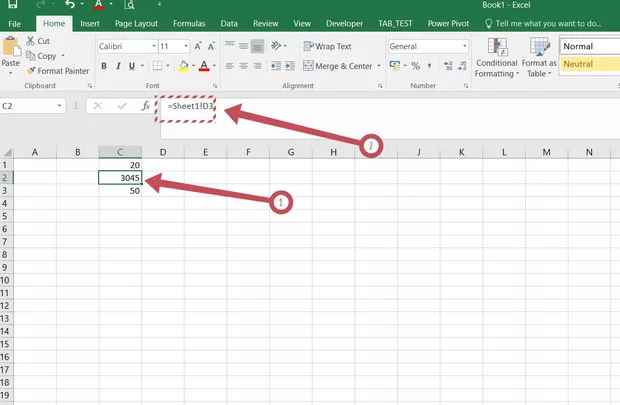
Task: Select cell C3 containing 50
Action: pyautogui.click(x=120, y=191)
